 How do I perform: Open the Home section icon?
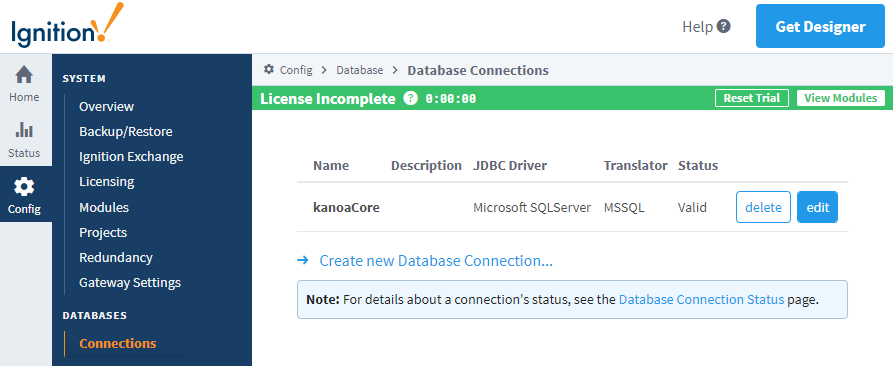coord(24,75)
